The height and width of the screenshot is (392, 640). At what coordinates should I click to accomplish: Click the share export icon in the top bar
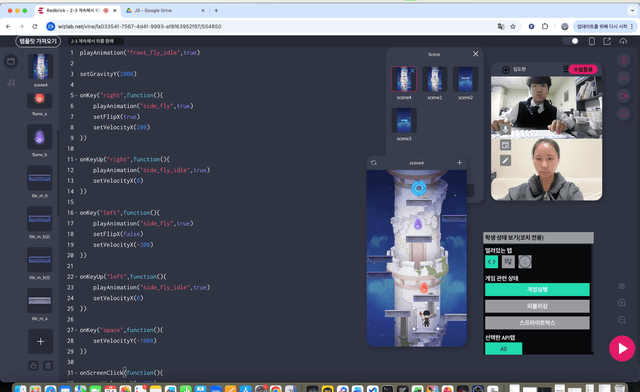tap(607, 41)
